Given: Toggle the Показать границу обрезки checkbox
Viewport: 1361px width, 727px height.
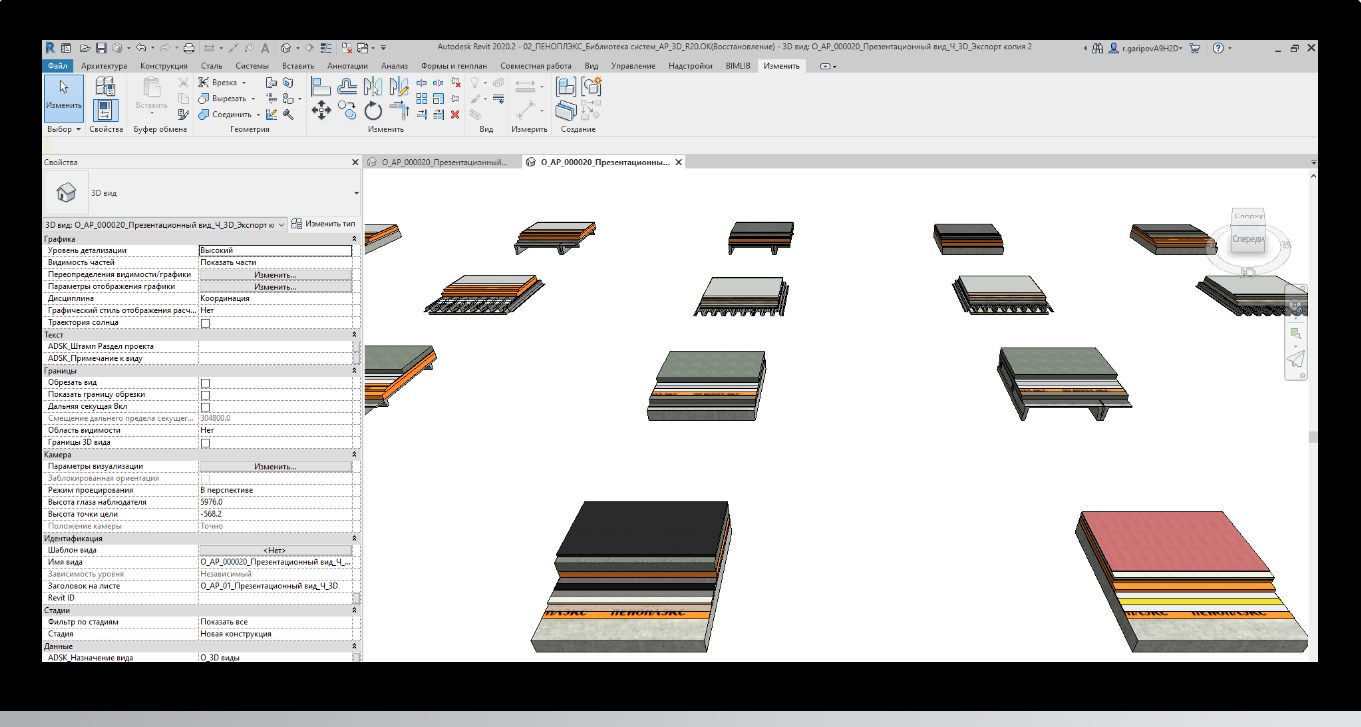Looking at the screenshot, I should click(206, 395).
